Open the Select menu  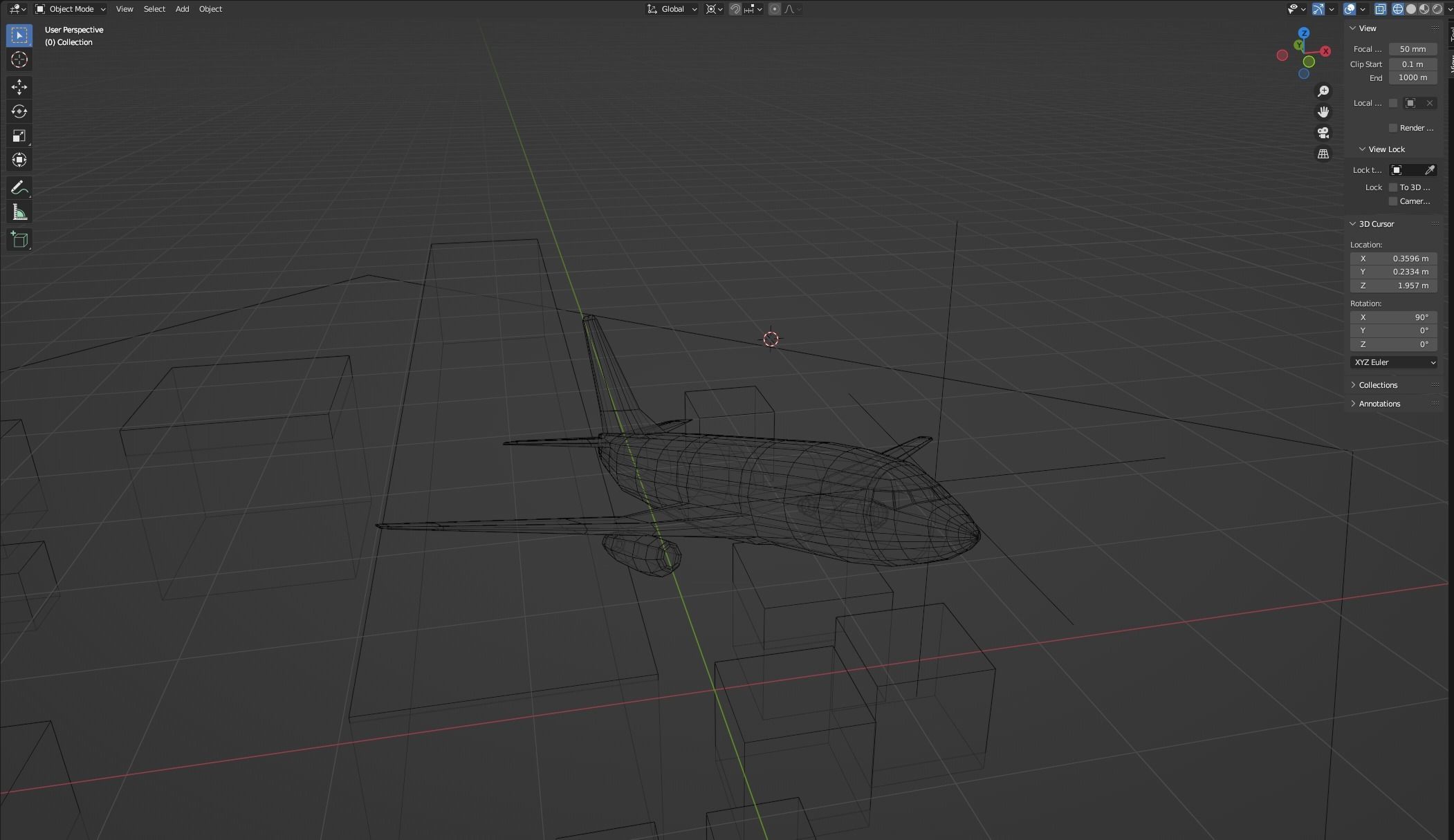(154, 9)
